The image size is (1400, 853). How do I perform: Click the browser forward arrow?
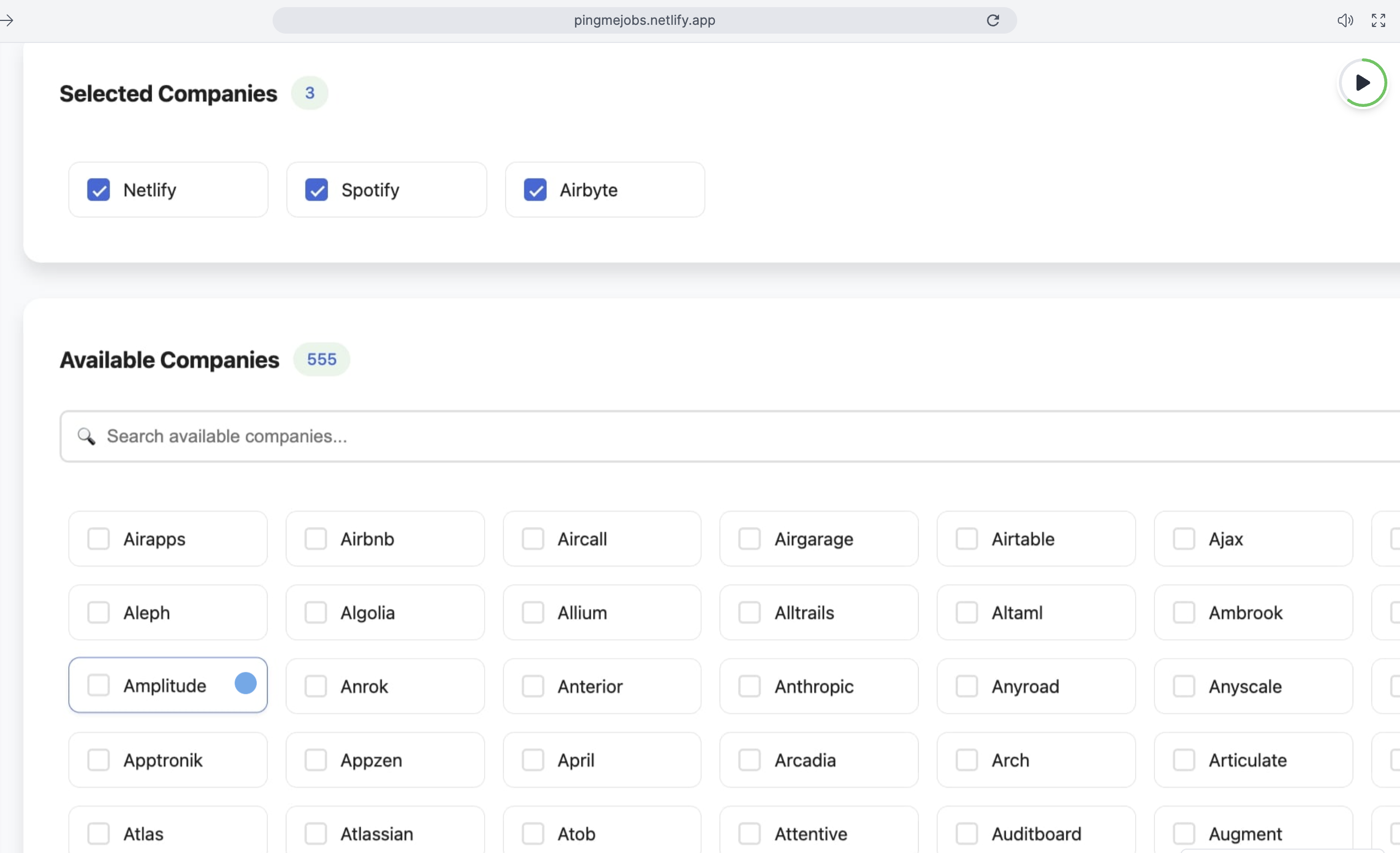click(7, 20)
